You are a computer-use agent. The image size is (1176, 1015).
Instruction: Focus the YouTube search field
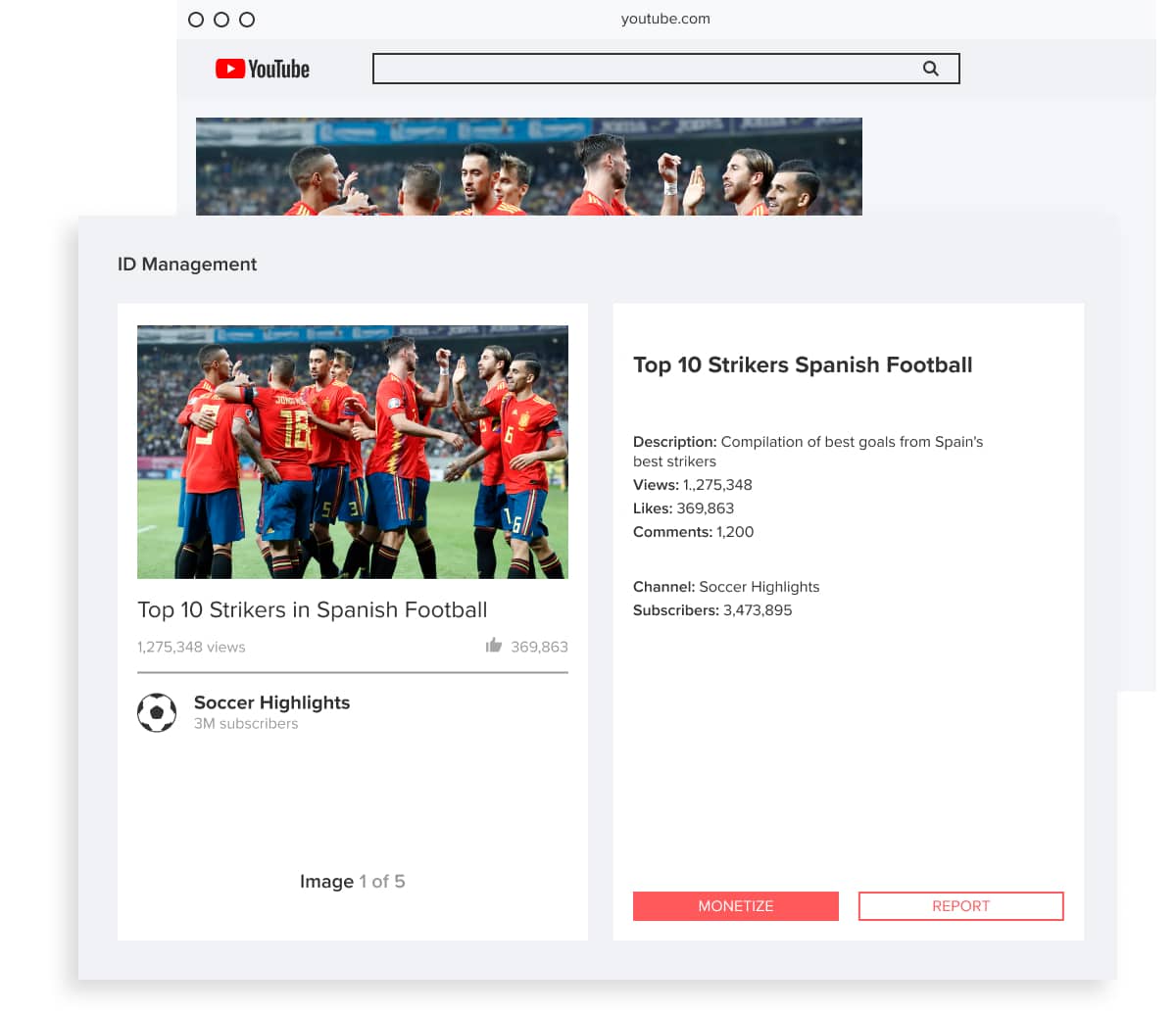666,69
